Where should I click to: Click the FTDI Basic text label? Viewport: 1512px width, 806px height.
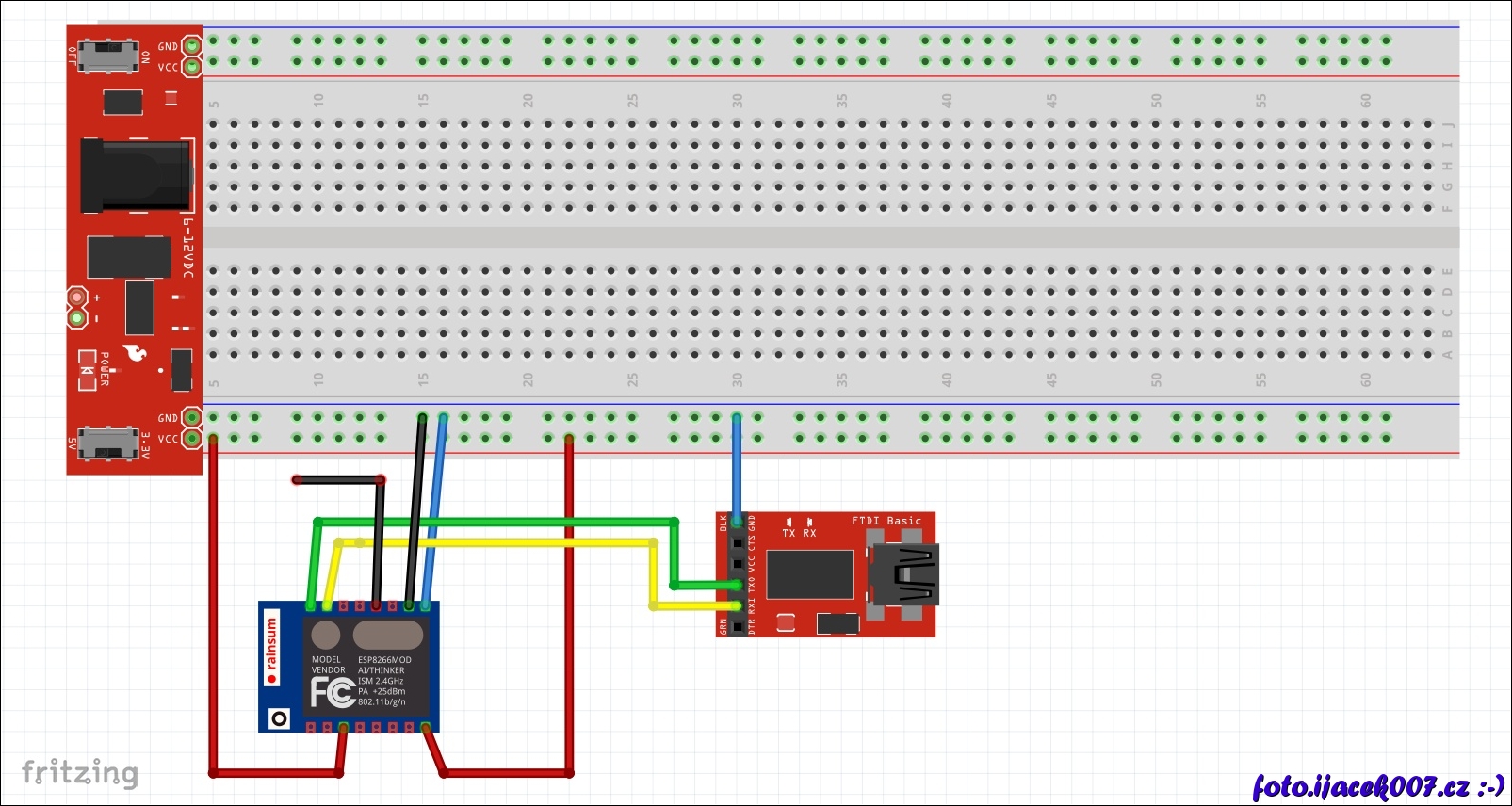pos(886,521)
